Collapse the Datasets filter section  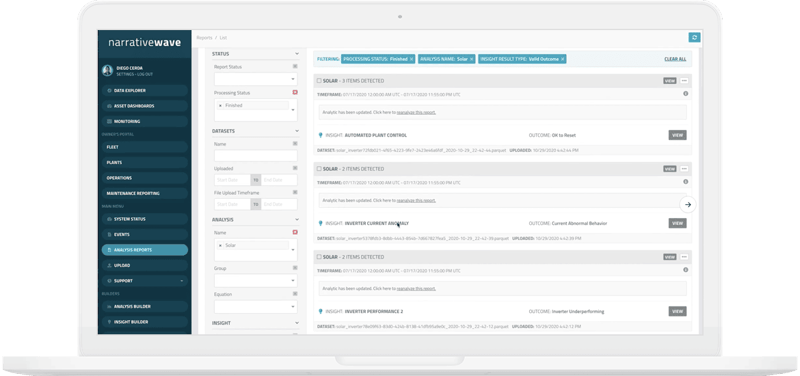297,131
